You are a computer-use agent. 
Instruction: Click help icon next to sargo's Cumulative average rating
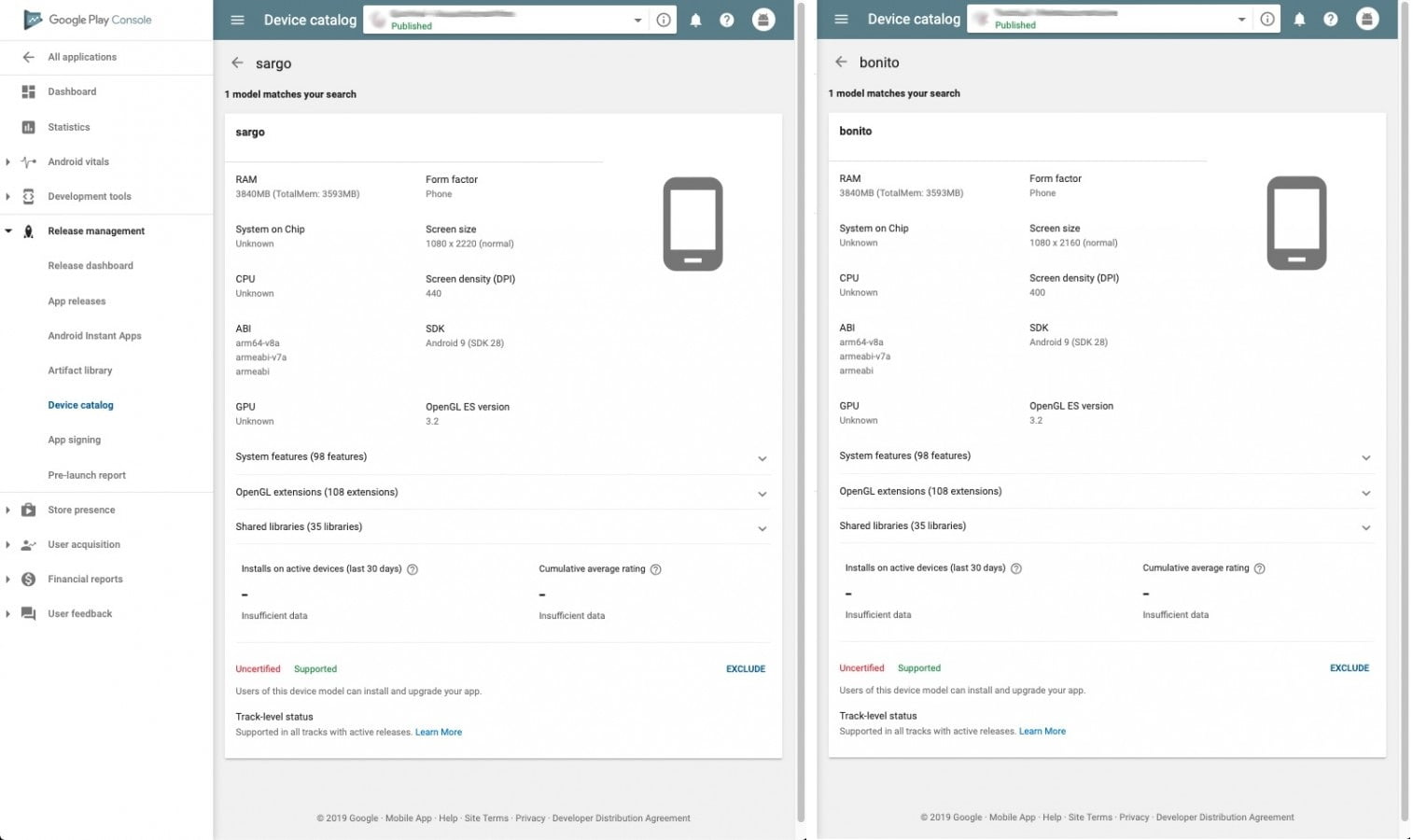pos(656,569)
